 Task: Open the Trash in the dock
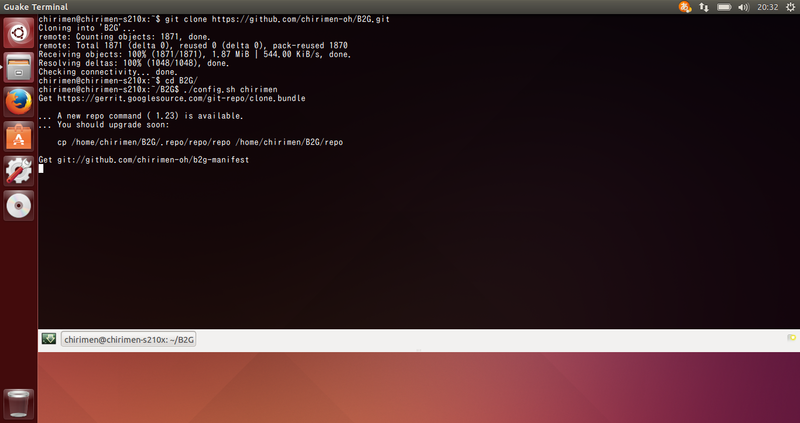coord(19,404)
